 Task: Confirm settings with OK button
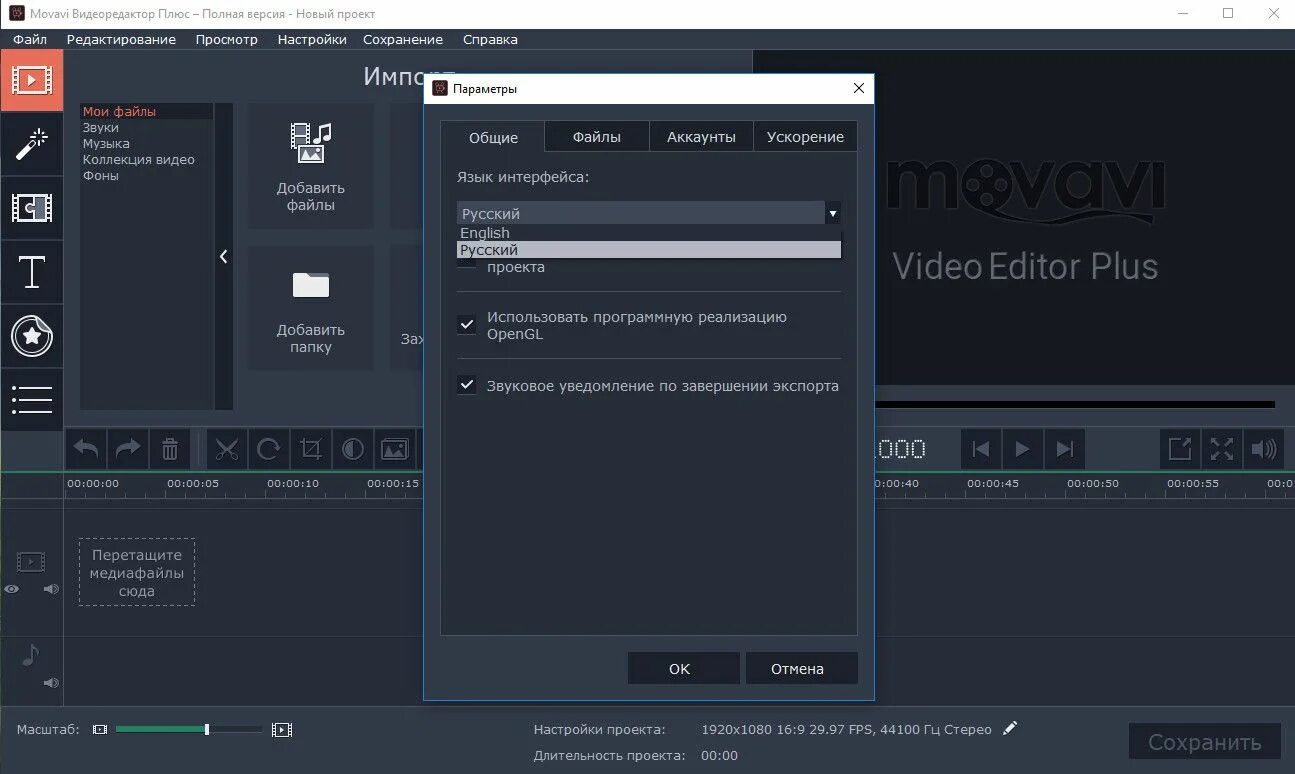click(x=683, y=668)
